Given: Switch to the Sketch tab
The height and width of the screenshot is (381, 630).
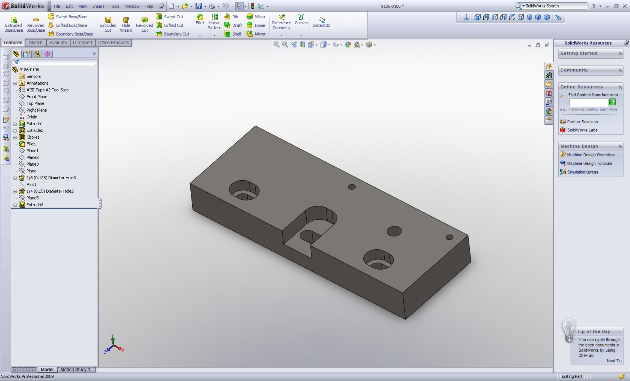Looking at the screenshot, I should (35, 42).
